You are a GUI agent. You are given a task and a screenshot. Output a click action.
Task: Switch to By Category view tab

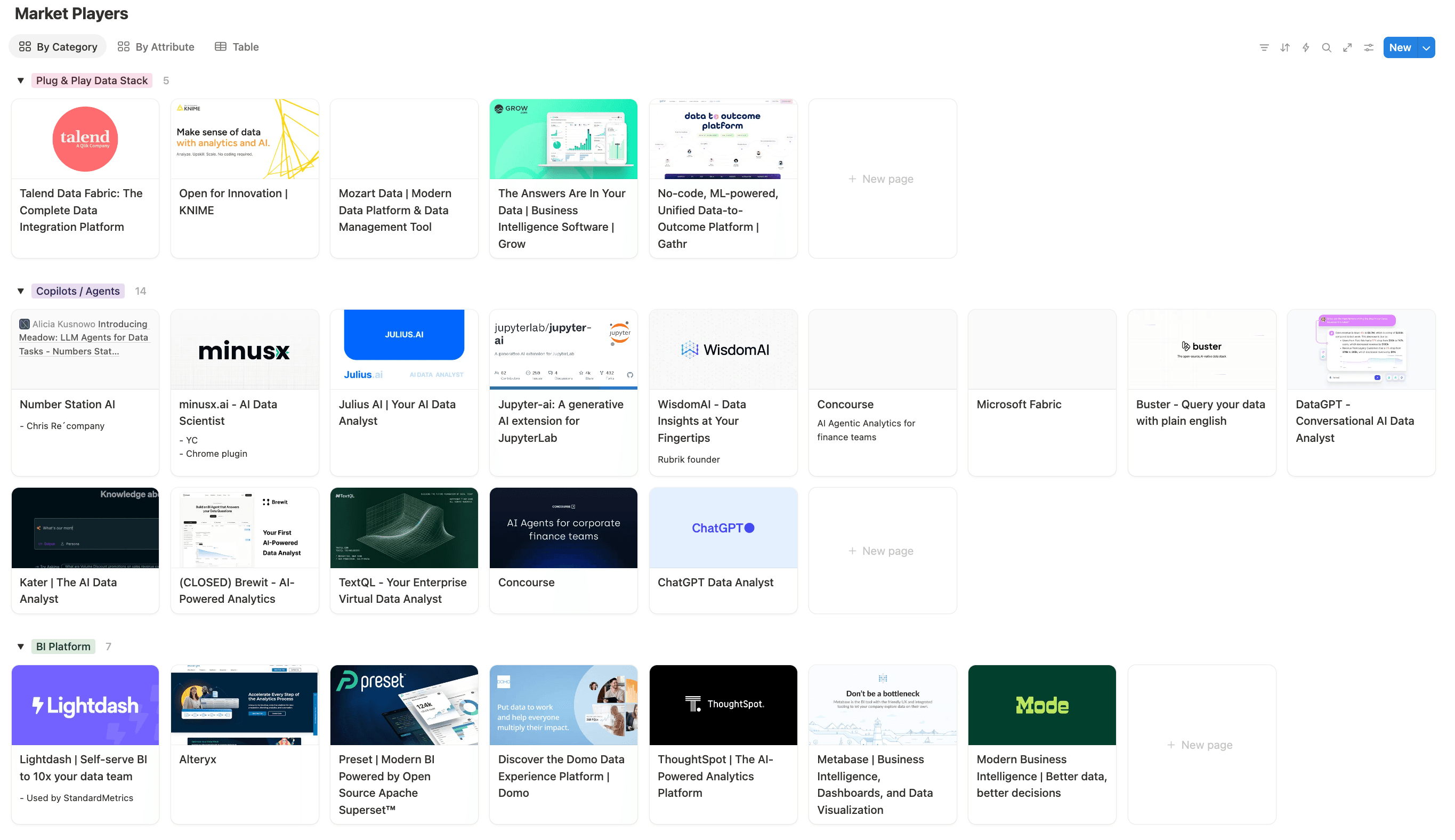58,47
